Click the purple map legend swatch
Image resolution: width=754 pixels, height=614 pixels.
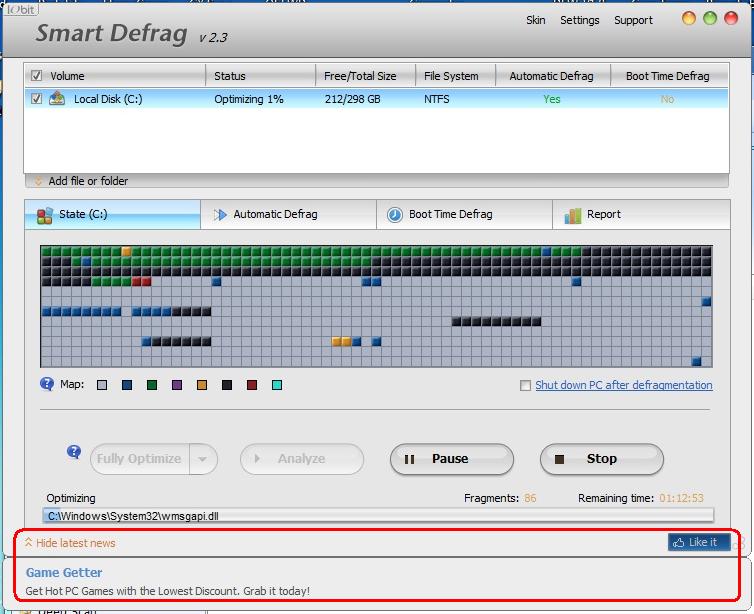[x=177, y=385]
